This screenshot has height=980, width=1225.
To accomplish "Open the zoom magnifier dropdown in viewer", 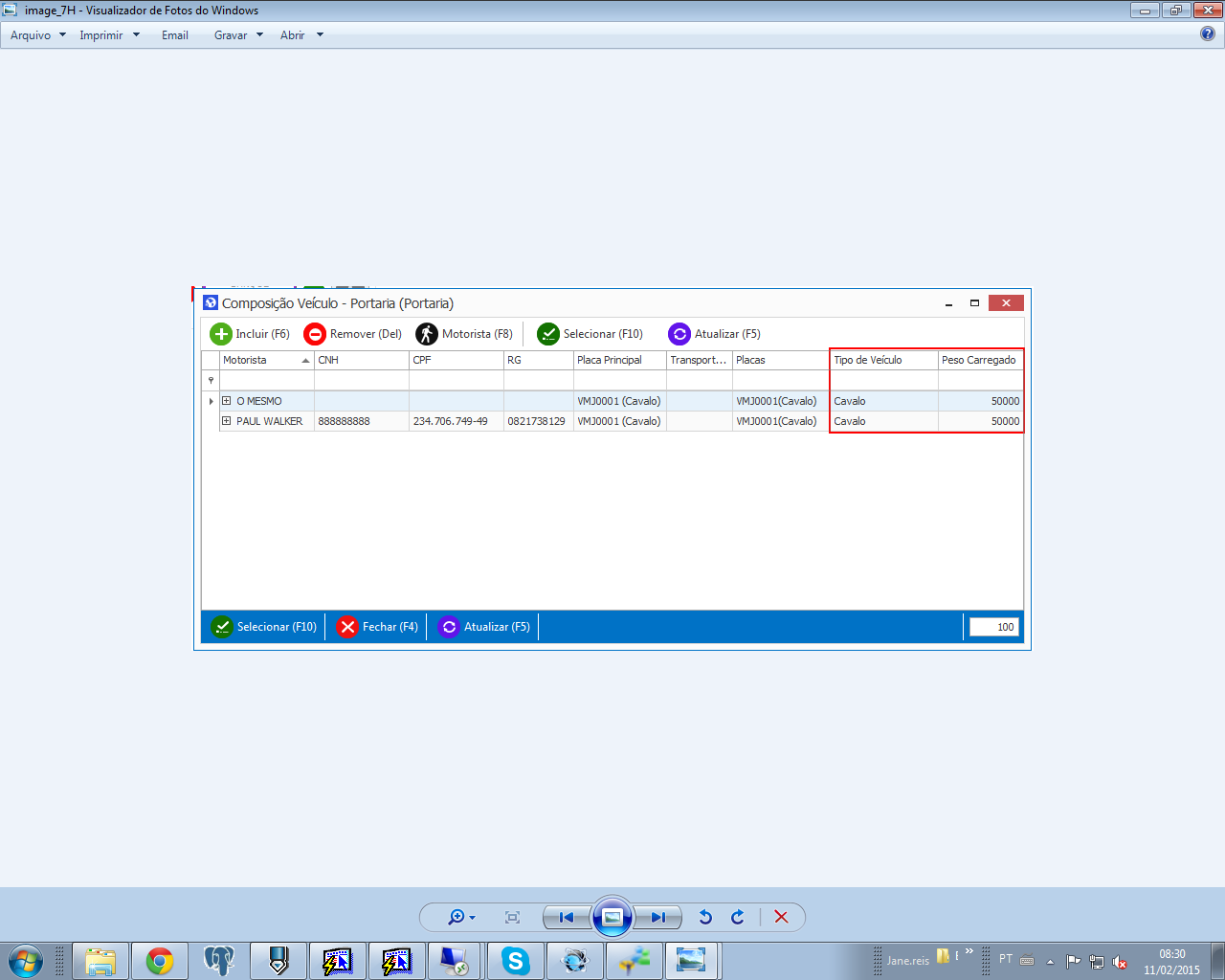I will 461,917.
